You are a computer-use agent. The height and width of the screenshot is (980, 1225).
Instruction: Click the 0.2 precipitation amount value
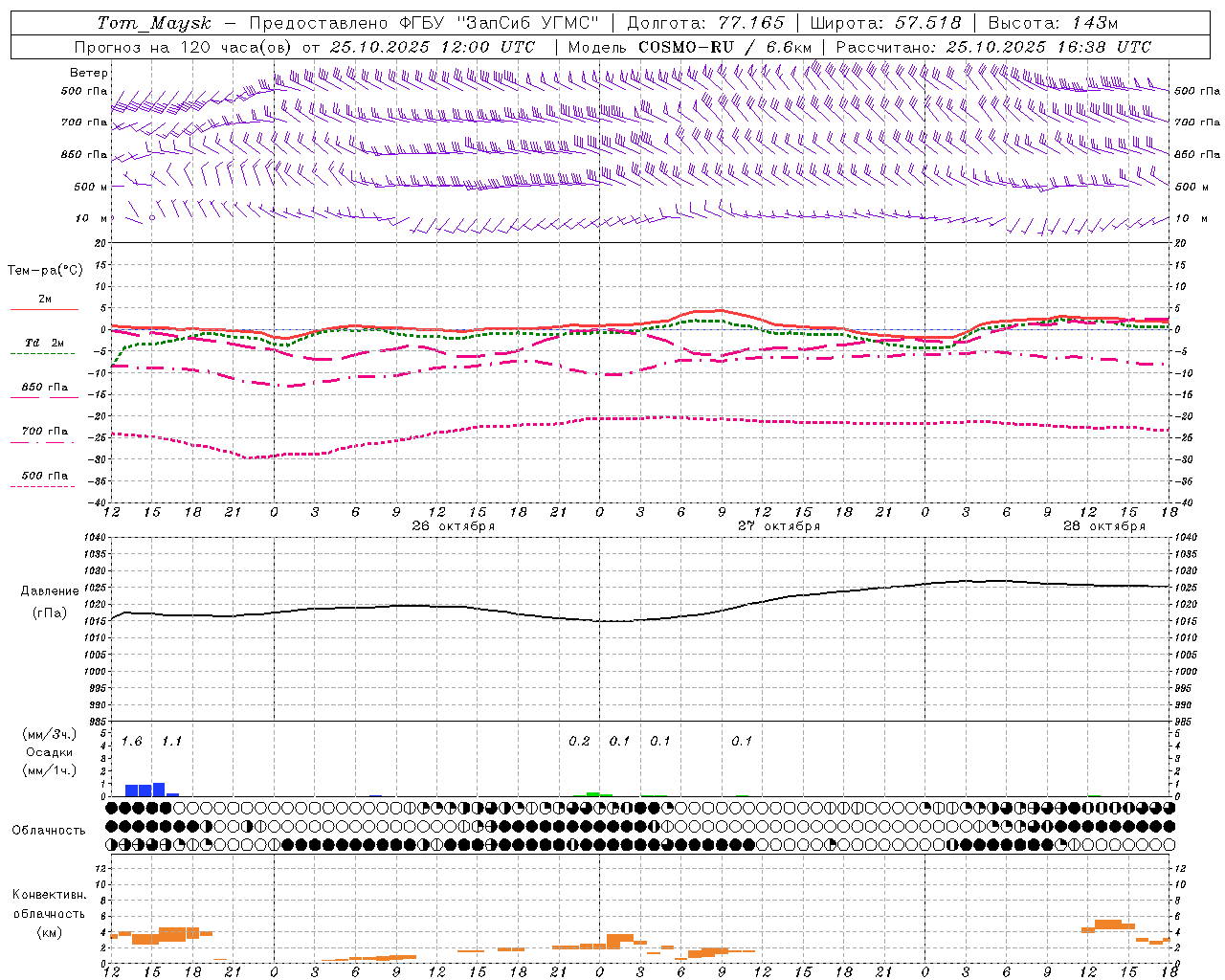[579, 742]
